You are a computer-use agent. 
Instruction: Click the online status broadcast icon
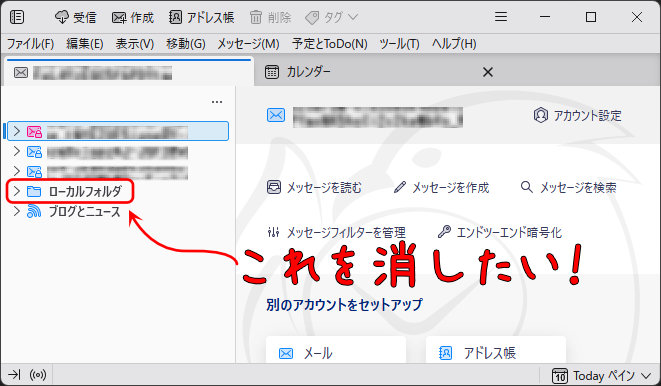[38, 375]
